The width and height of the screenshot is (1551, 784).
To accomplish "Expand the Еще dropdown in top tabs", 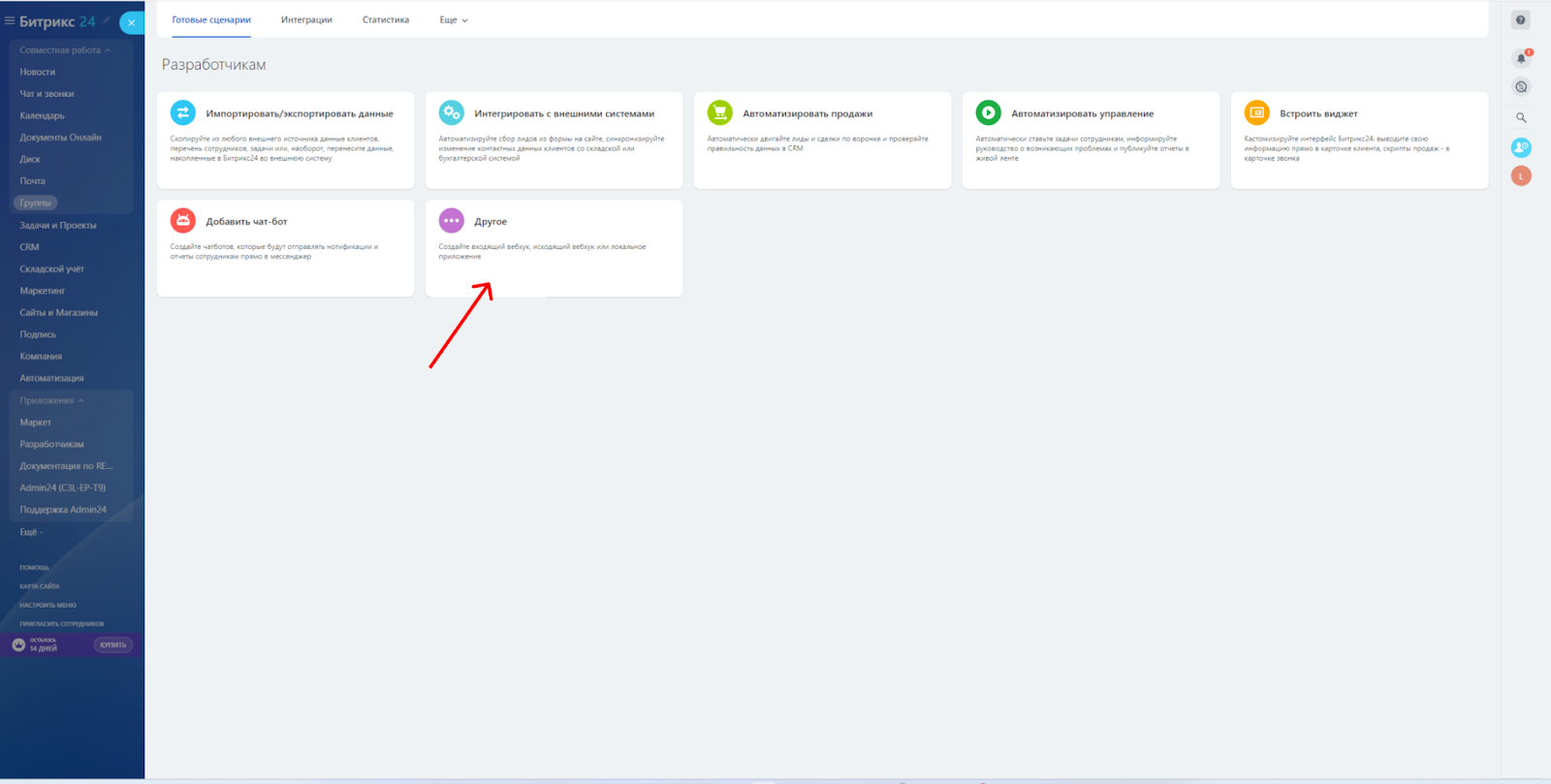I will [x=454, y=20].
